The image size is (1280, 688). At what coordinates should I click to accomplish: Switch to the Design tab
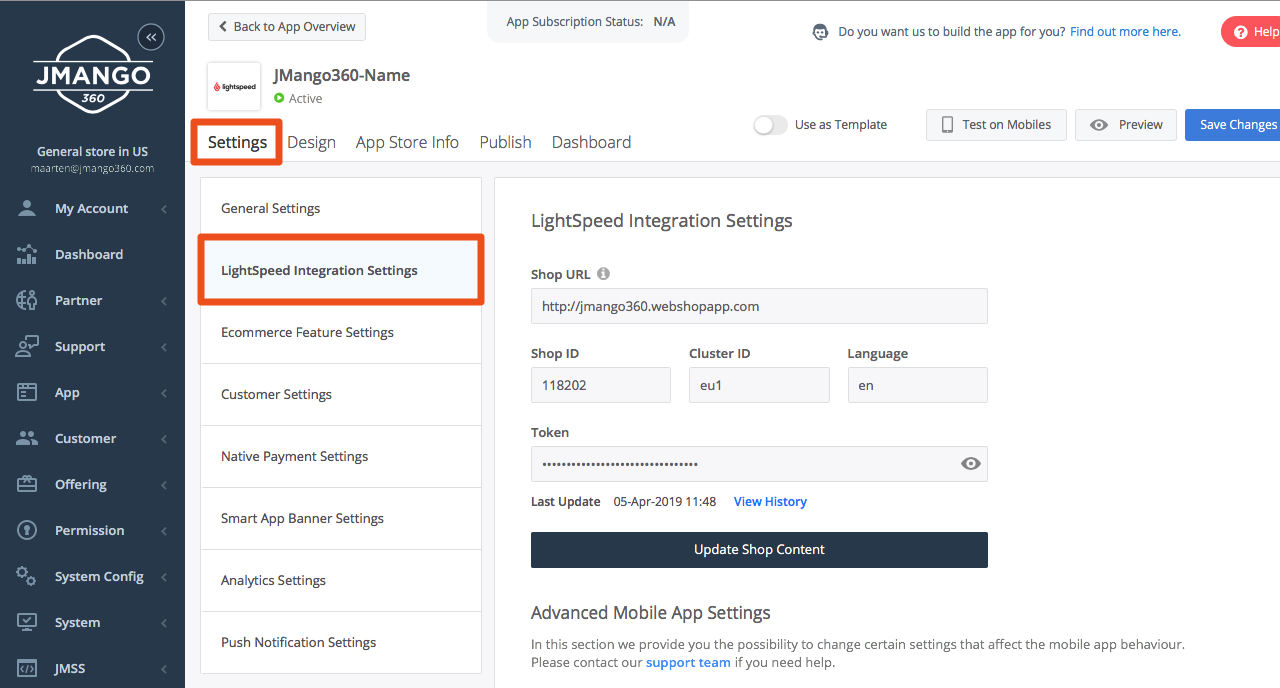311,142
